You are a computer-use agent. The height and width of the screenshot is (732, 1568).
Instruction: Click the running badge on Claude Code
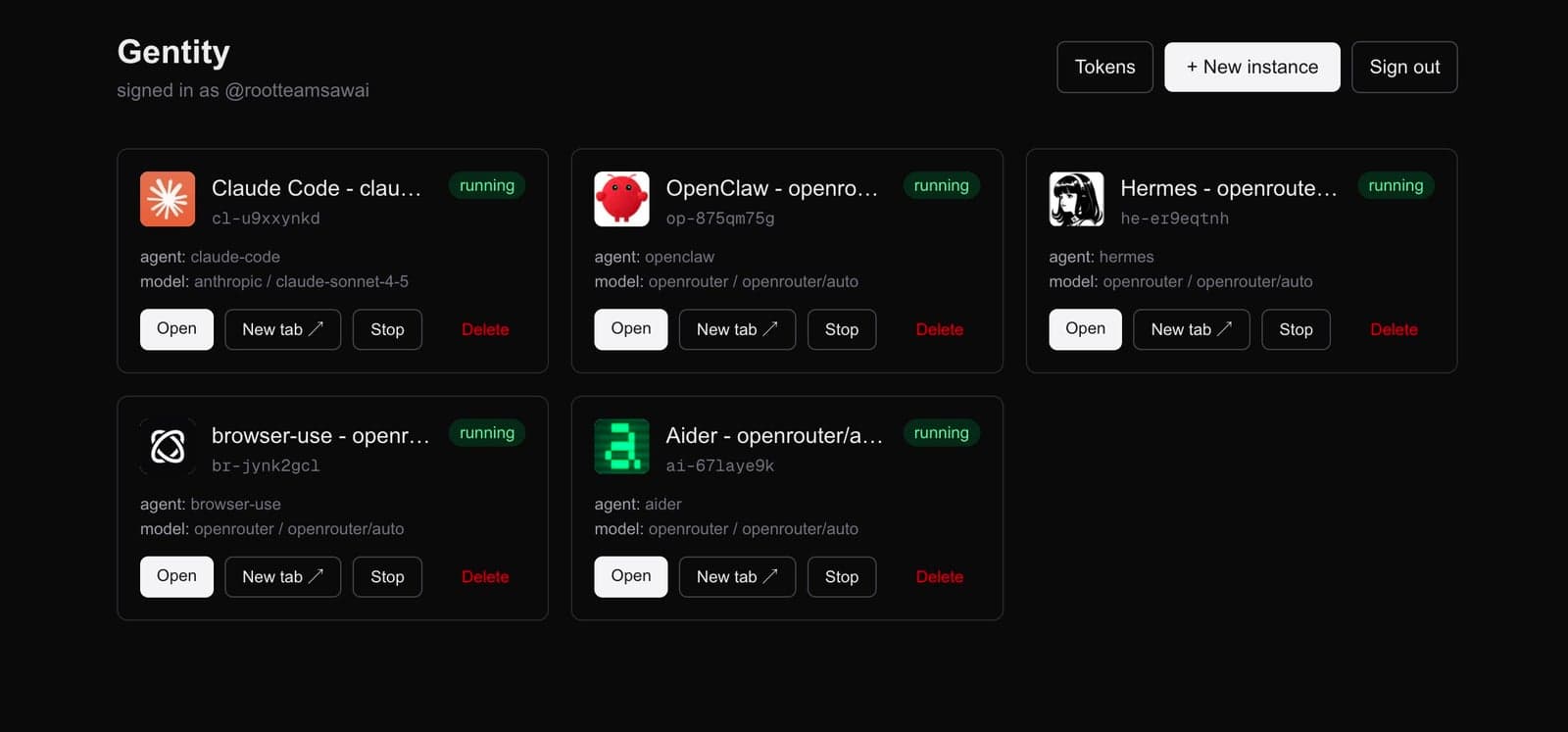click(487, 185)
